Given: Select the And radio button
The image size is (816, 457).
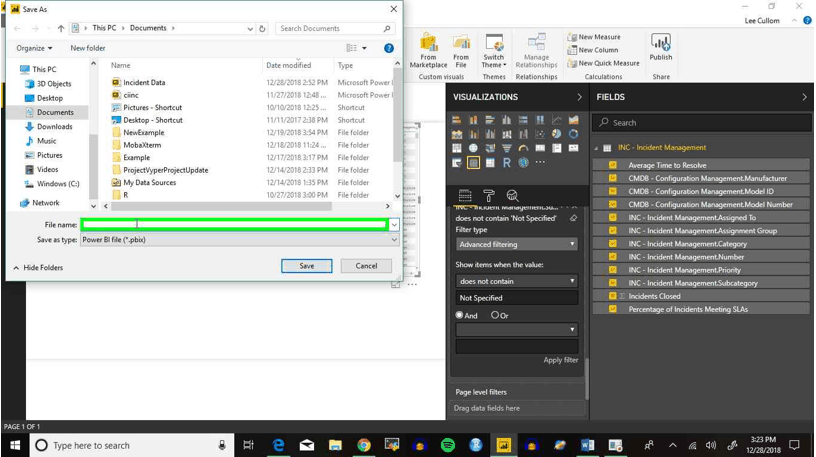Looking at the screenshot, I should coord(459,315).
